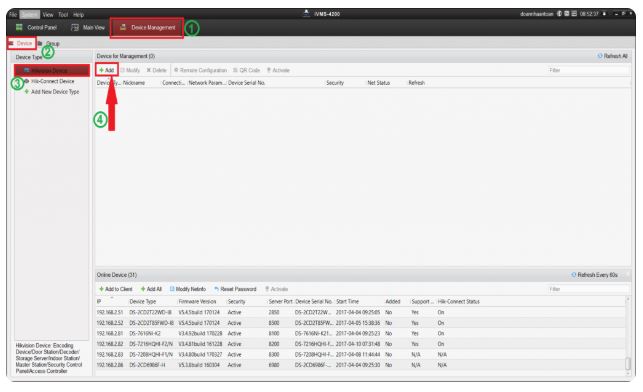The height and width of the screenshot is (392, 643).
Task: Select the online device row 192.168.2.88
Action: [x=360, y=365]
